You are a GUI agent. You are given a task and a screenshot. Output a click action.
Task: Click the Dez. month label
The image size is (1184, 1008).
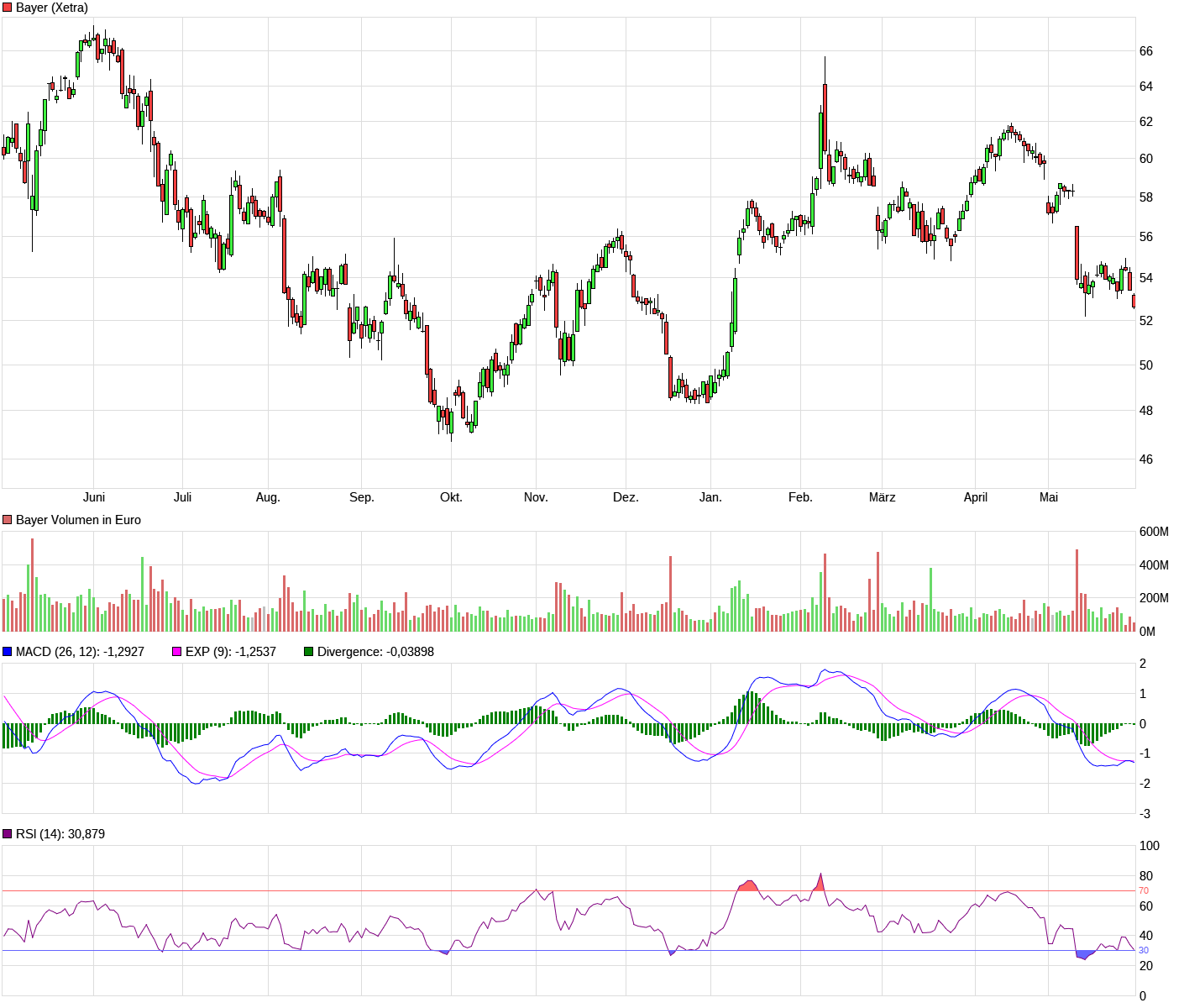coord(626,497)
